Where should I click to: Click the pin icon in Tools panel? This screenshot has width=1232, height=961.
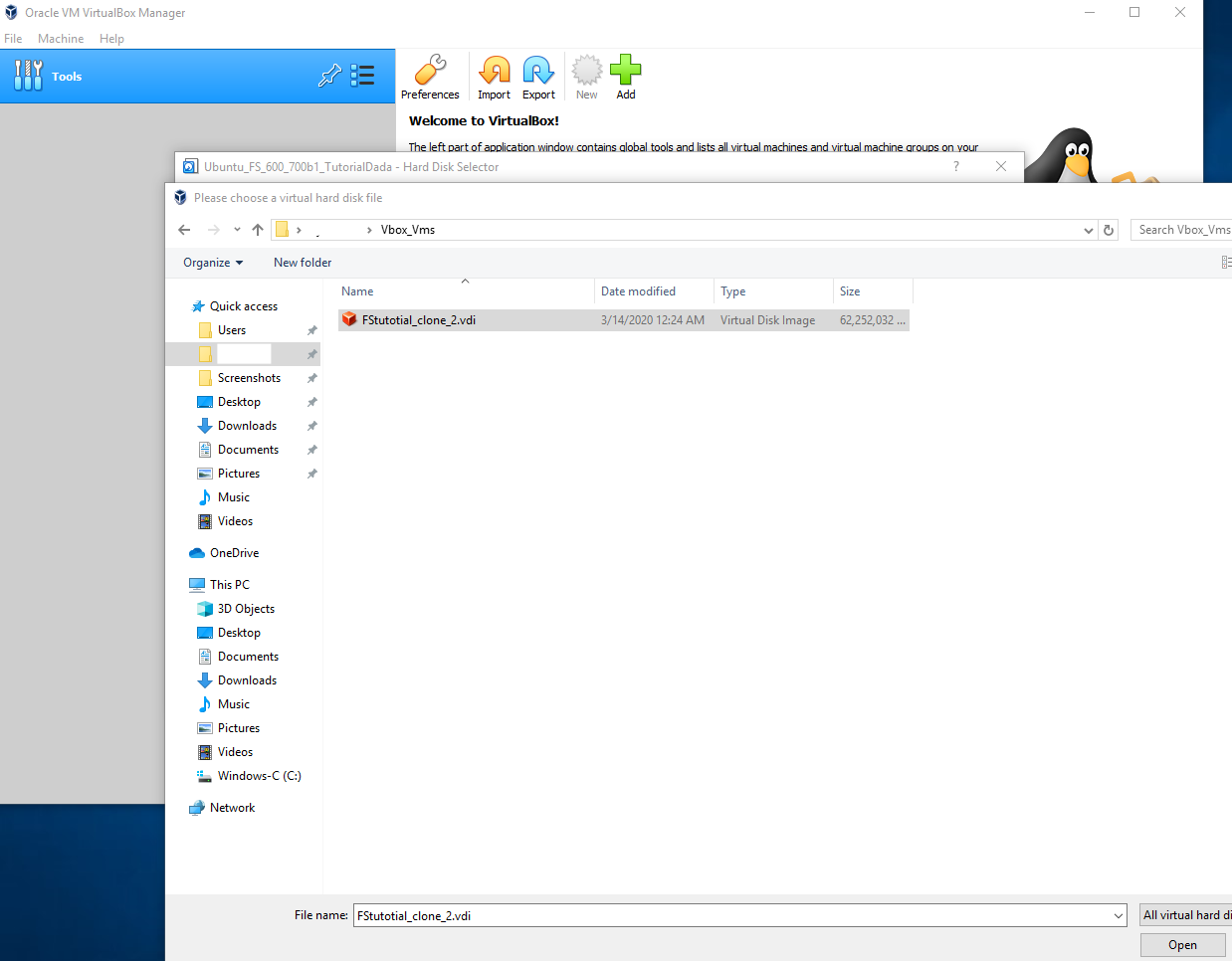[329, 76]
